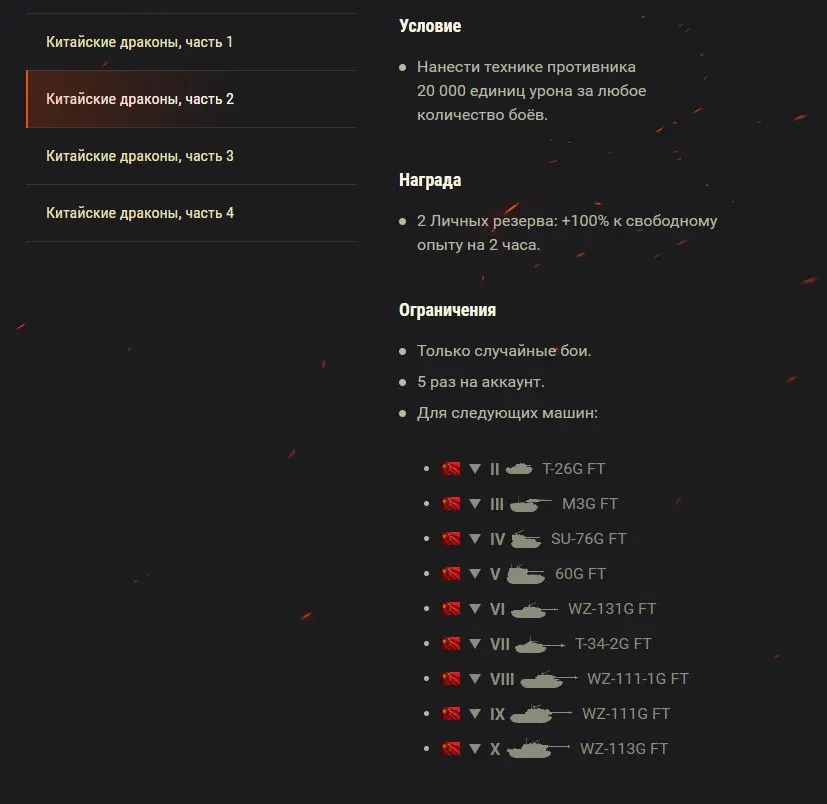Screen dimensions: 827x804
Task: Click the 60G FT tank silhouette
Action: point(525,574)
